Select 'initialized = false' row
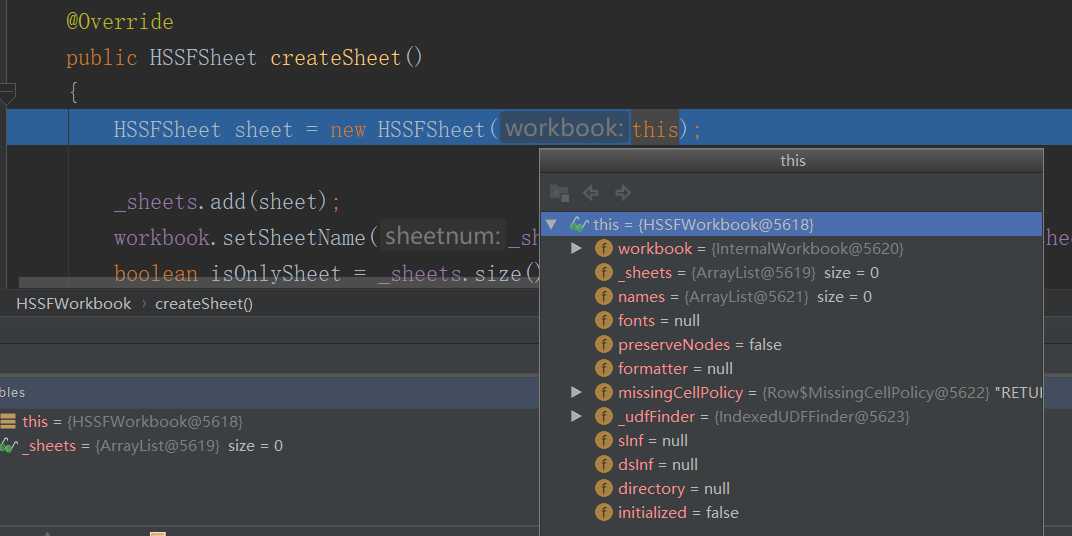The width and height of the screenshot is (1072, 536). pyautogui.click(x=792, y=513)
